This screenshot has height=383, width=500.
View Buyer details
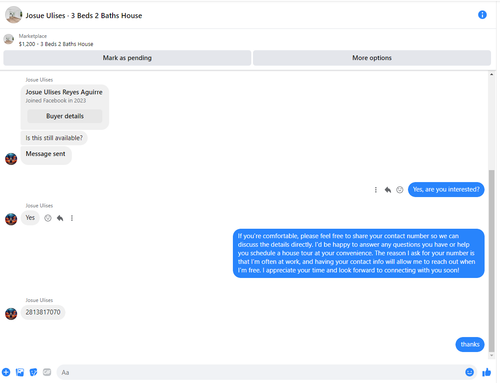tap(65, 116)
